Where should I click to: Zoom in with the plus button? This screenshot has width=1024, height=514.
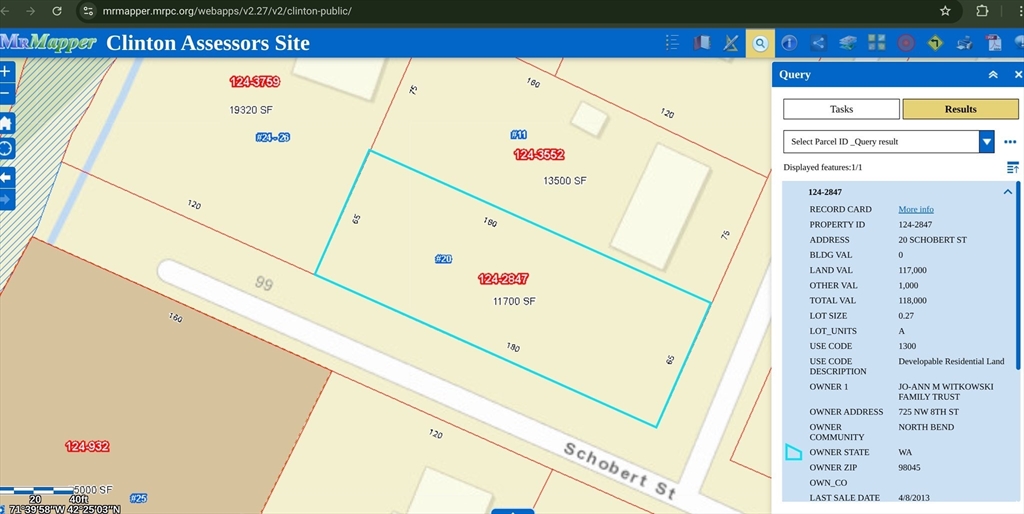[x=7, y=72]
